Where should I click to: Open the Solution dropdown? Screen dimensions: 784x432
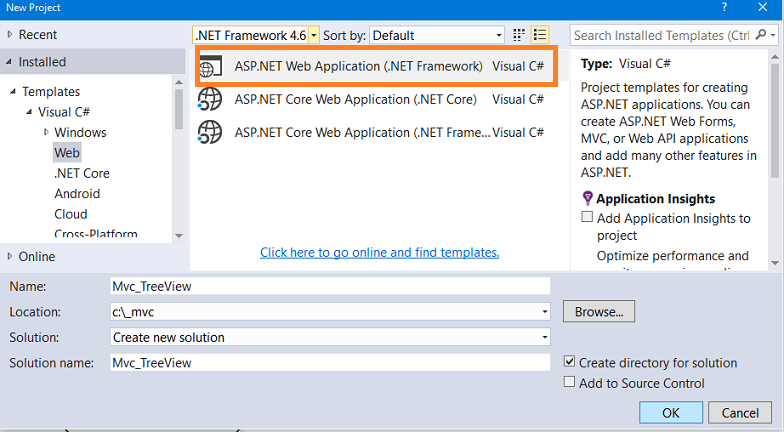pyautogui.click(x=330, y=337)
